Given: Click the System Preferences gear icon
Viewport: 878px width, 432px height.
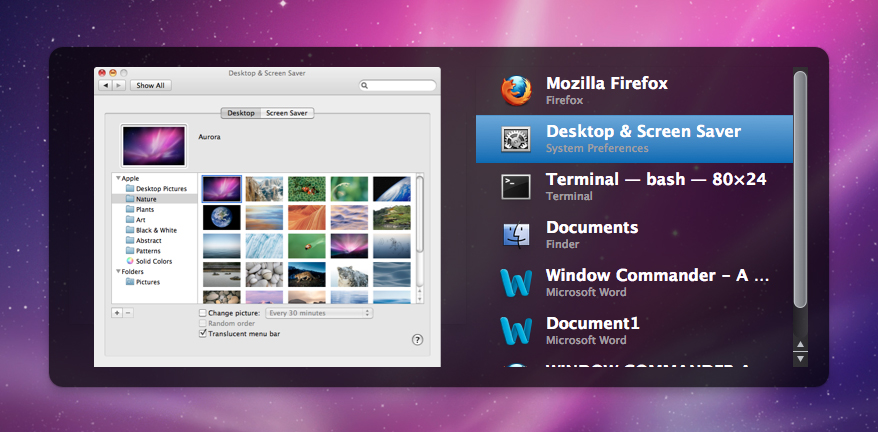Looking at the screenshot, I should (516, 139).
